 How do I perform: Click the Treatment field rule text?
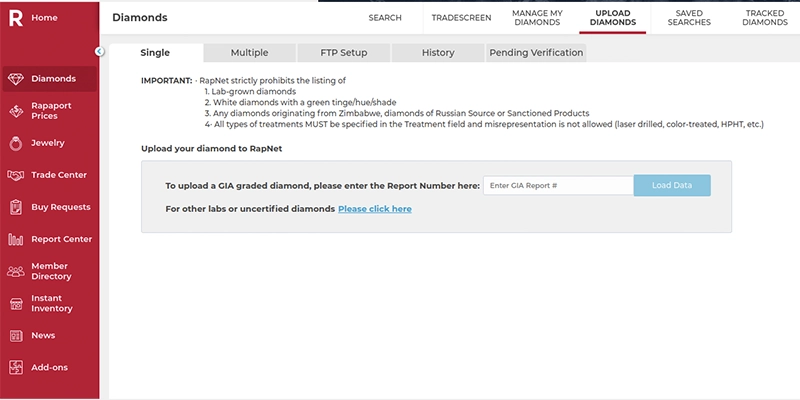click(x=484, y=124)
